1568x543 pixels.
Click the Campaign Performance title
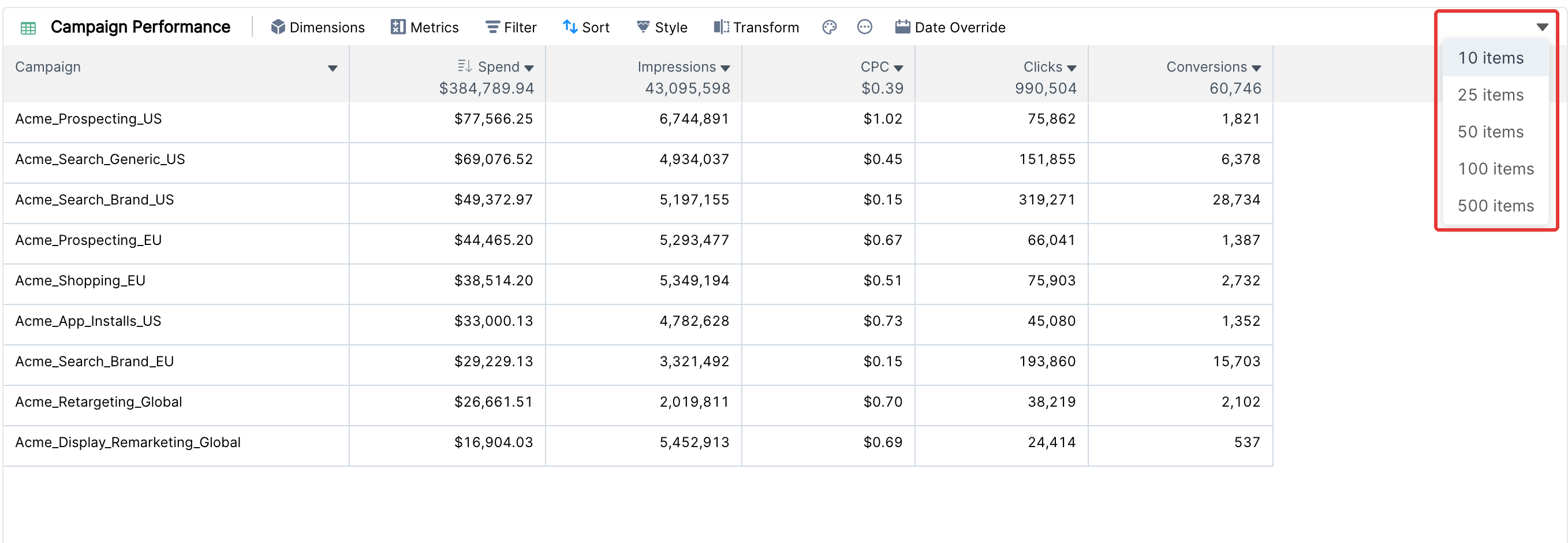pyautogui.click(x=141, y=27)
